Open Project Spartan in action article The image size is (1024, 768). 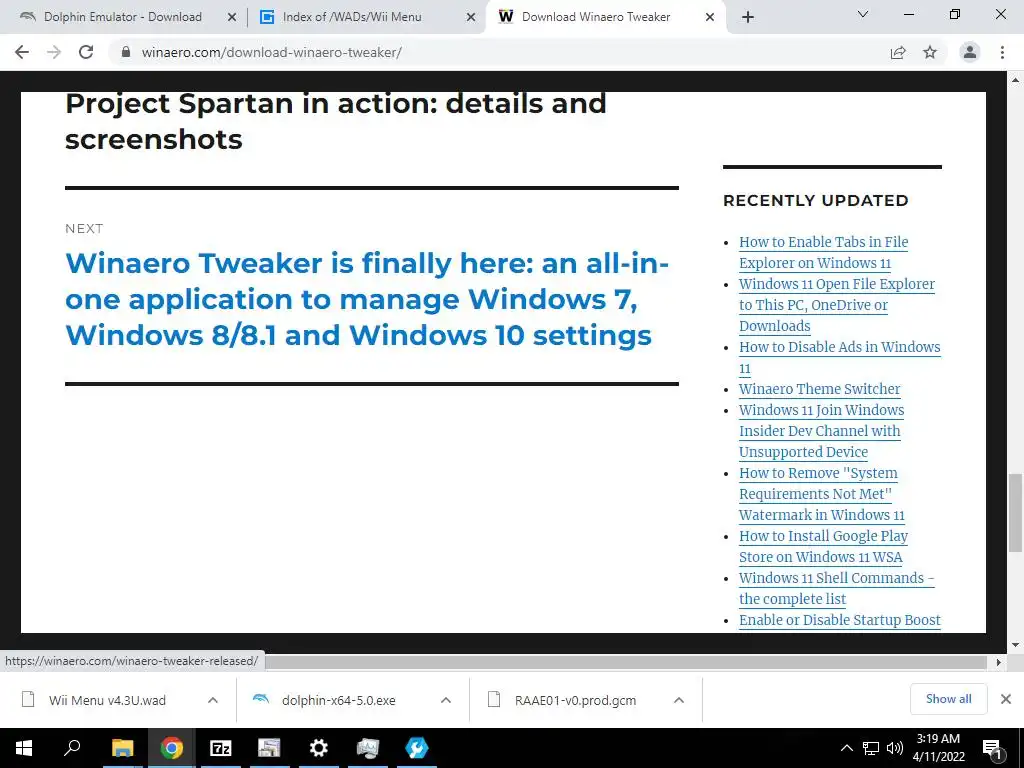336,121
